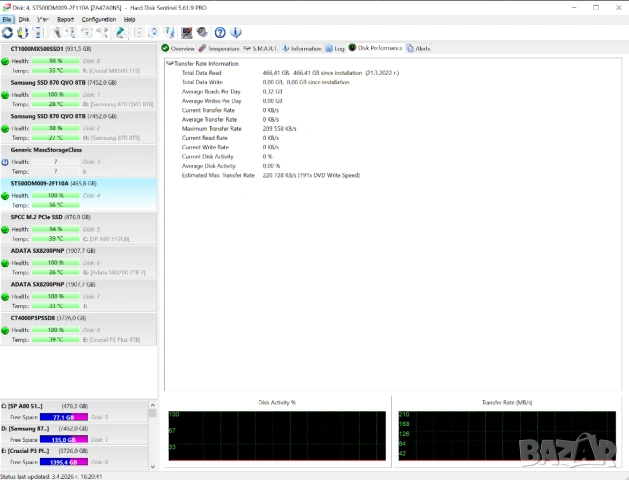The width and height of the screenshot is (629, 480).
Task: Switch to the Overview tab
Action: point(179,48)
